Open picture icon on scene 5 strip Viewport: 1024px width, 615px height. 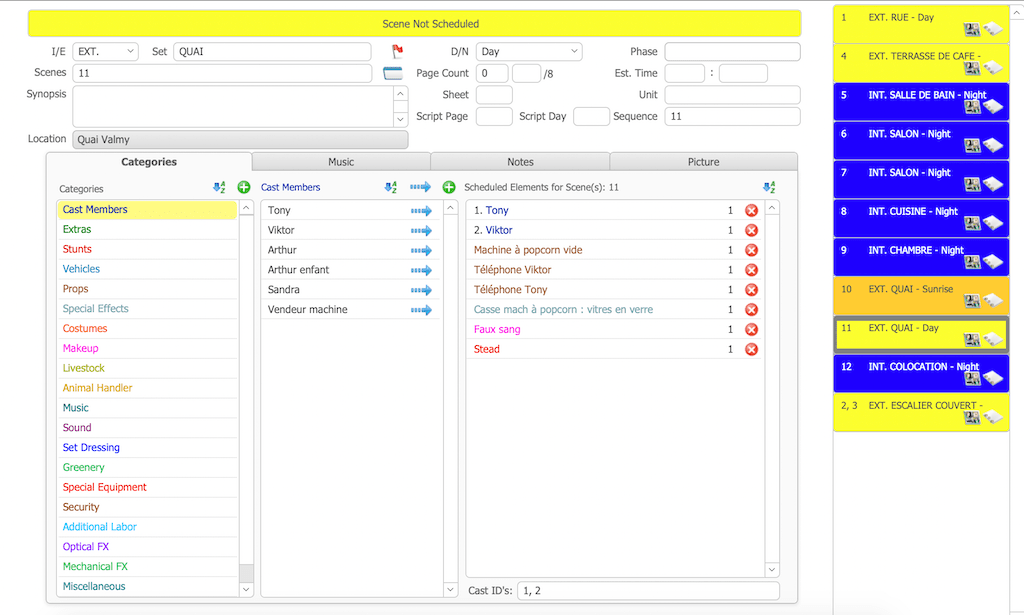tap(972, 107)
